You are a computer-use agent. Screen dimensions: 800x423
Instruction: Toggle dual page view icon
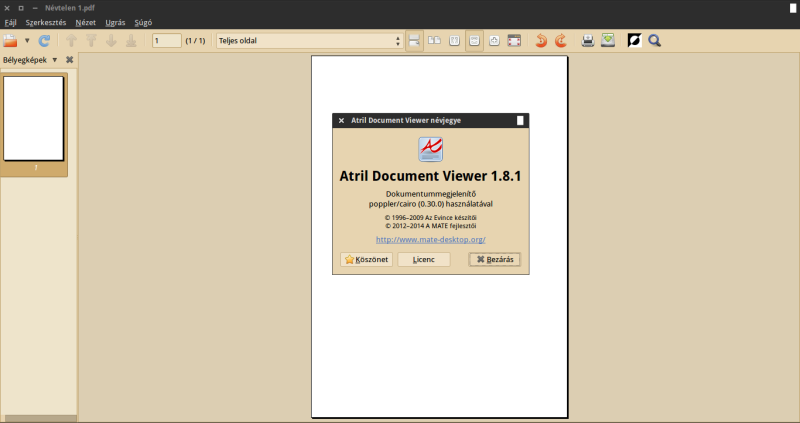[x=434, y=41]
